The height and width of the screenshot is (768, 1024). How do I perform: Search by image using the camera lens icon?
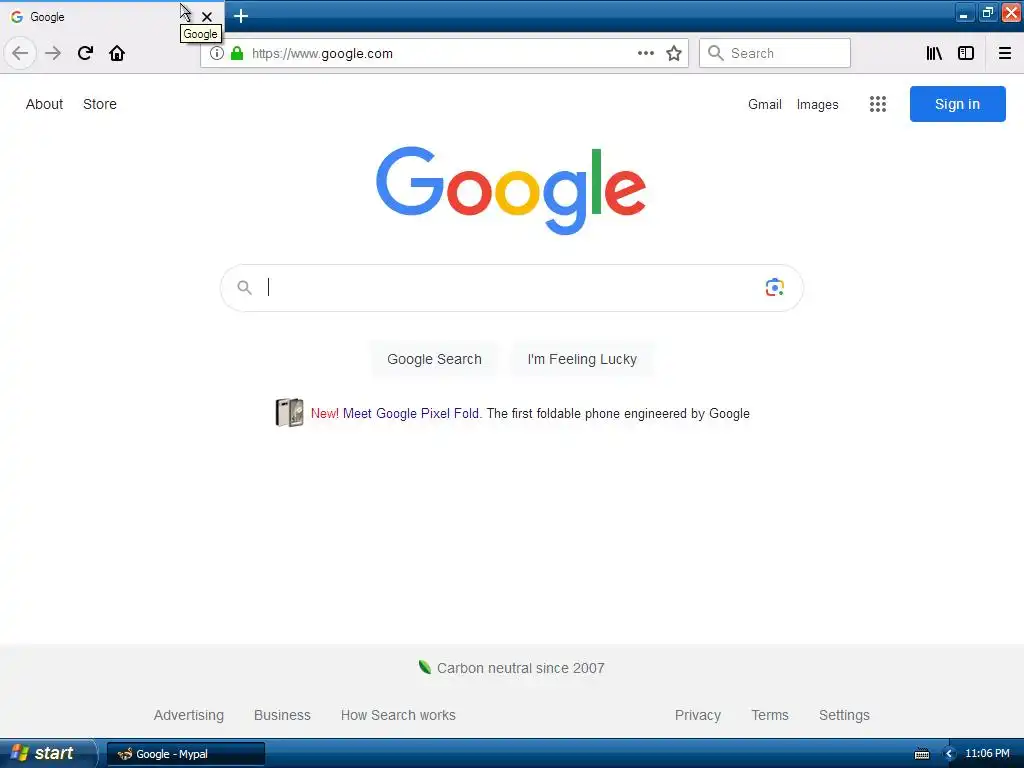click(x=775, y=287)
